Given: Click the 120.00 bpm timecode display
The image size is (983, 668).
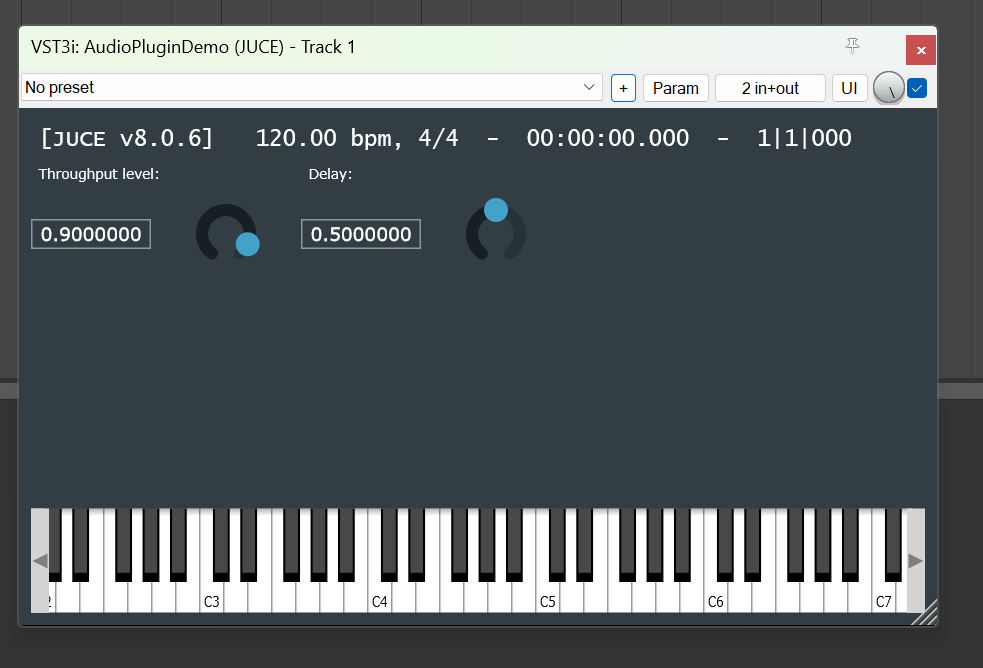Looking at the screenshot, I should [x=554, y=138].
